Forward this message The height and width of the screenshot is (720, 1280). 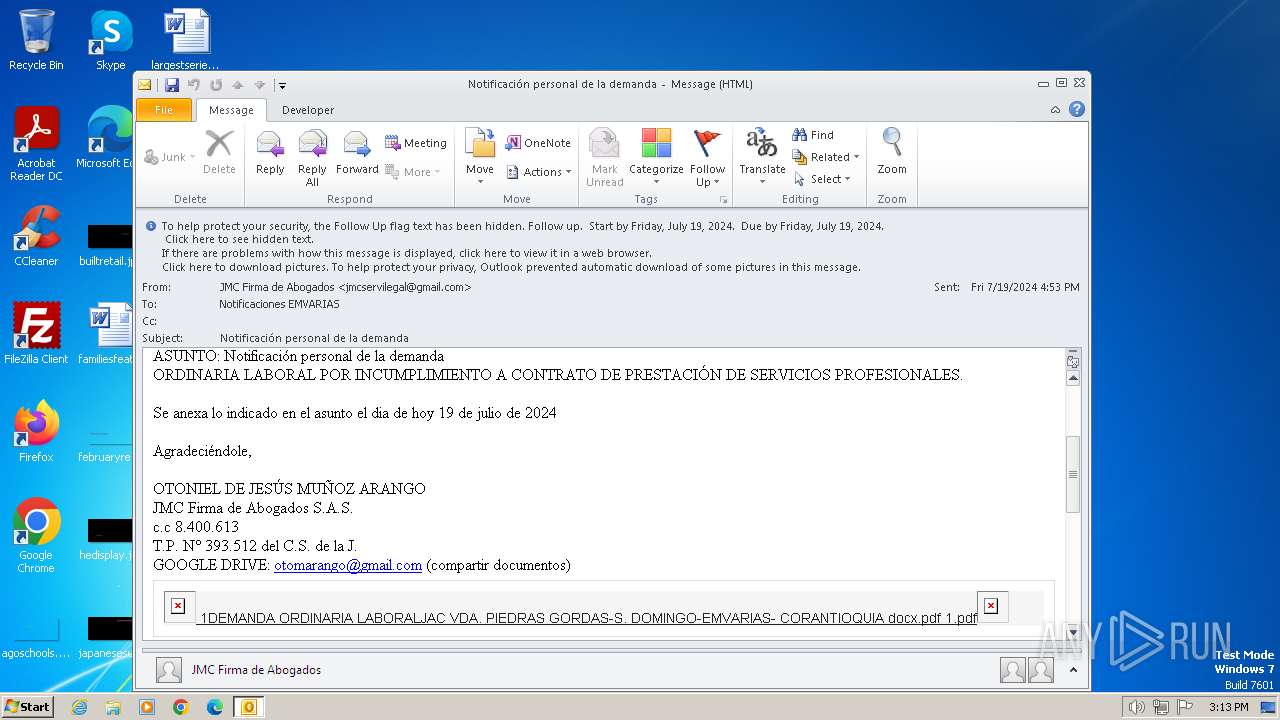pyautogui.click(x=357, y=153)
